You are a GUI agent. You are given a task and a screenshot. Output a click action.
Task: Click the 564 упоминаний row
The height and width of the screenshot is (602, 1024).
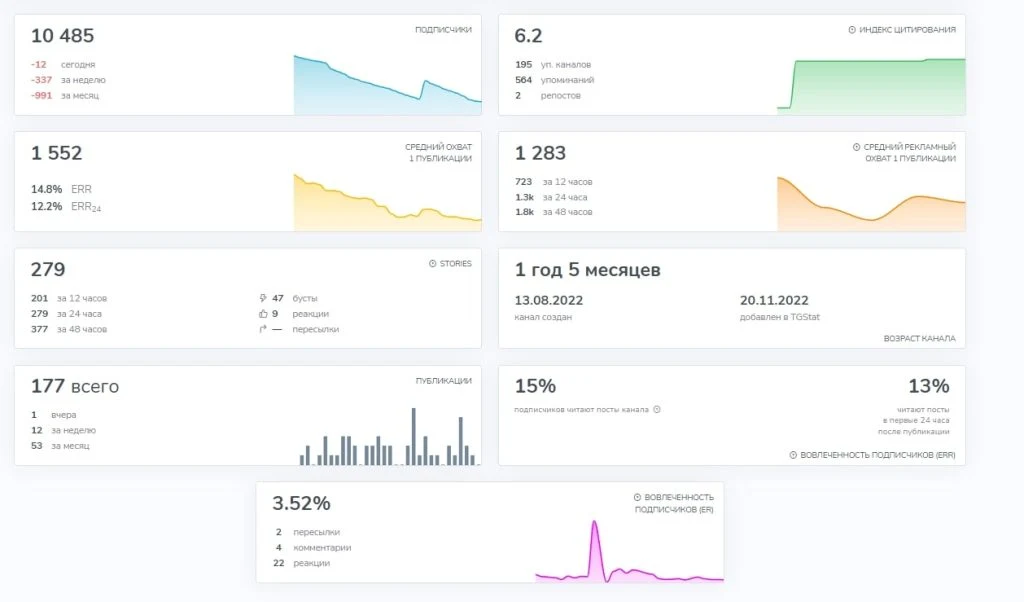point(554,80)
